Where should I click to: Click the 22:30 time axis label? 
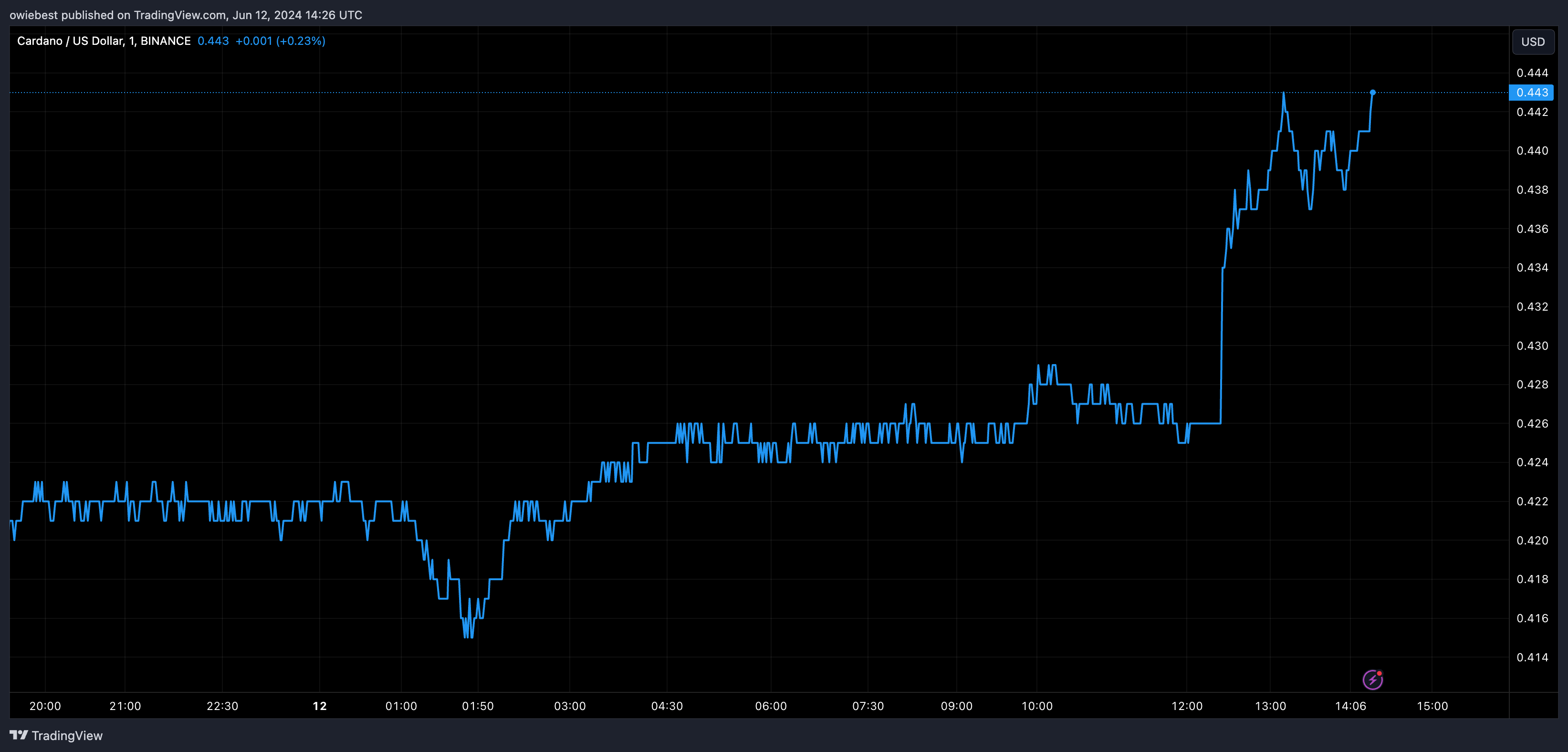pyautogui.click(x=222, y=706)
